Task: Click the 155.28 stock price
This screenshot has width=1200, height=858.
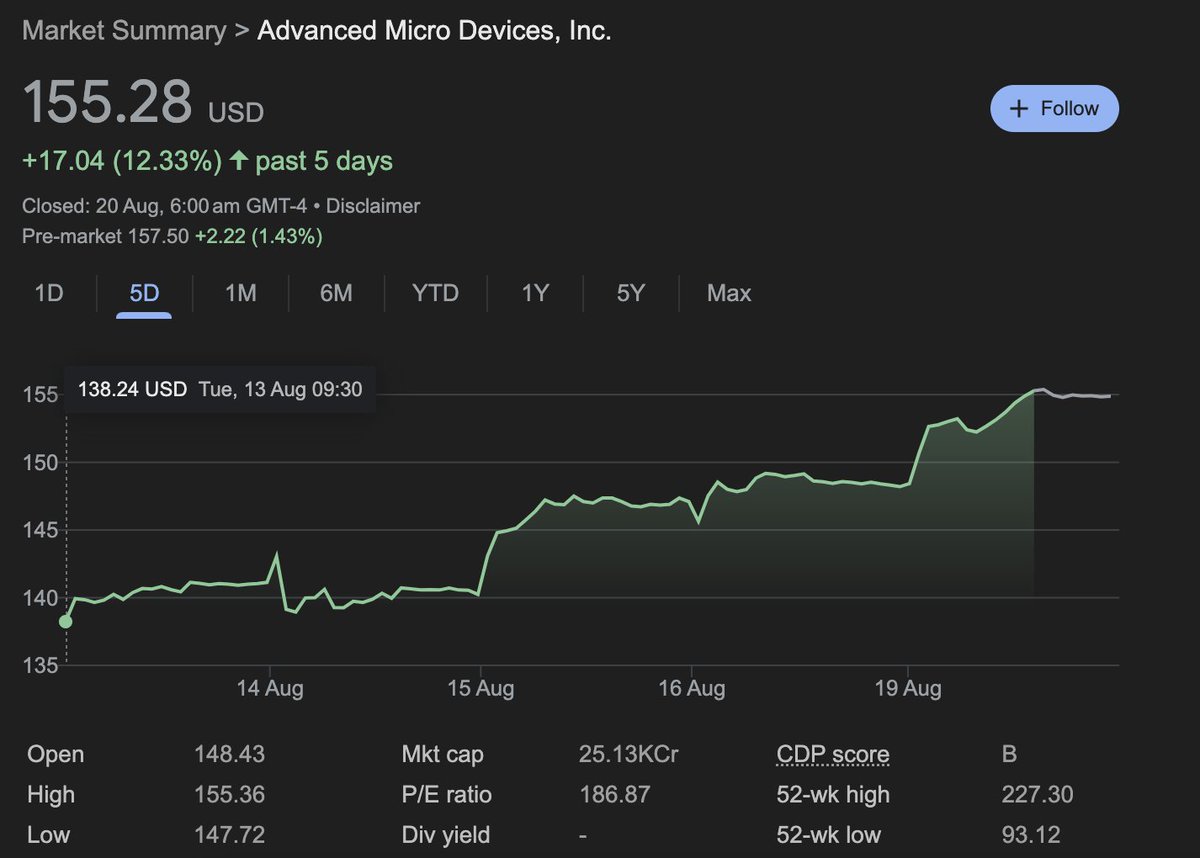Action: pyautogui.click(x=107, y=101)
